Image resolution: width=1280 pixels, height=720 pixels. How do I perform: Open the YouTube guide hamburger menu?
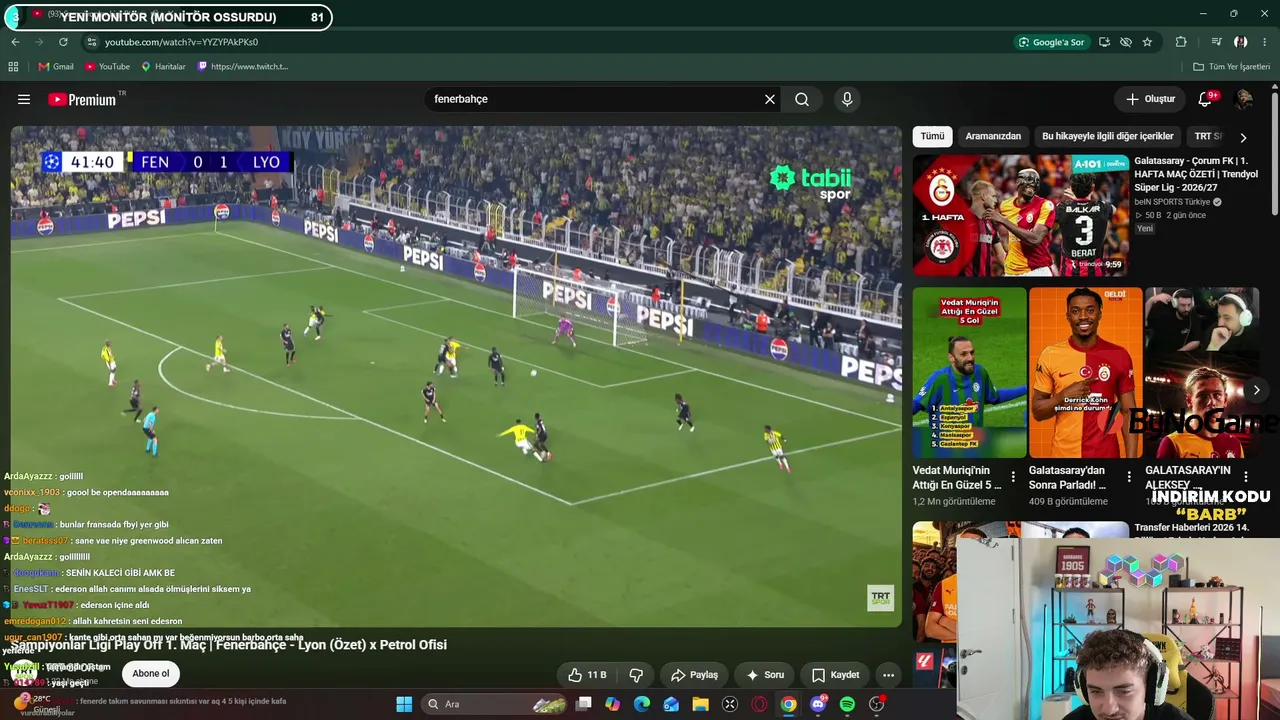[24, 99]
